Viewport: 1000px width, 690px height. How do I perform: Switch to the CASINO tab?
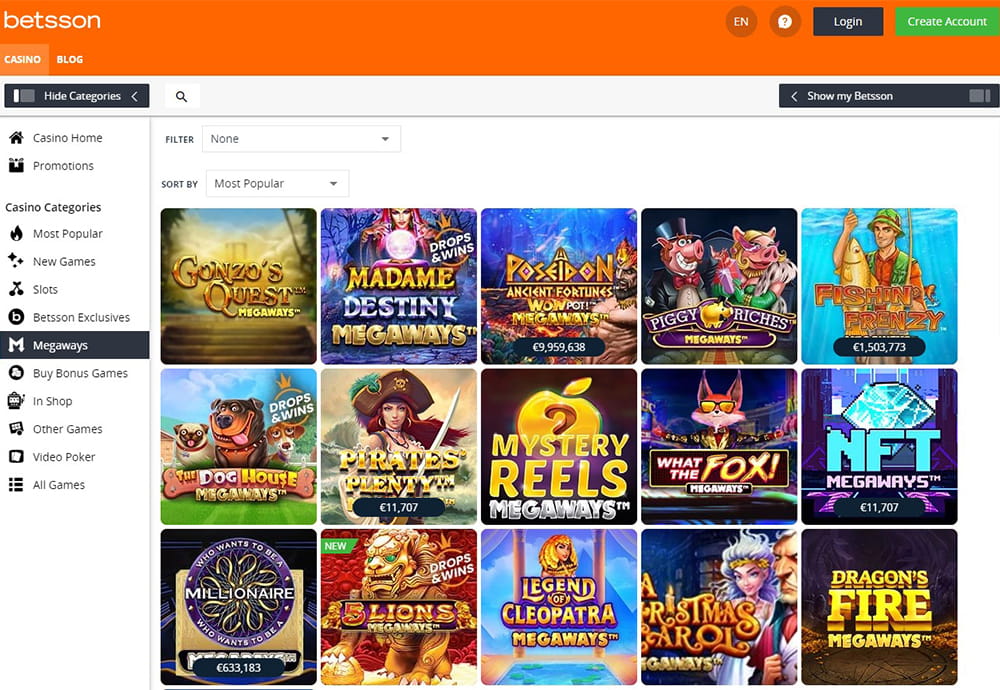tap(23, 59)
